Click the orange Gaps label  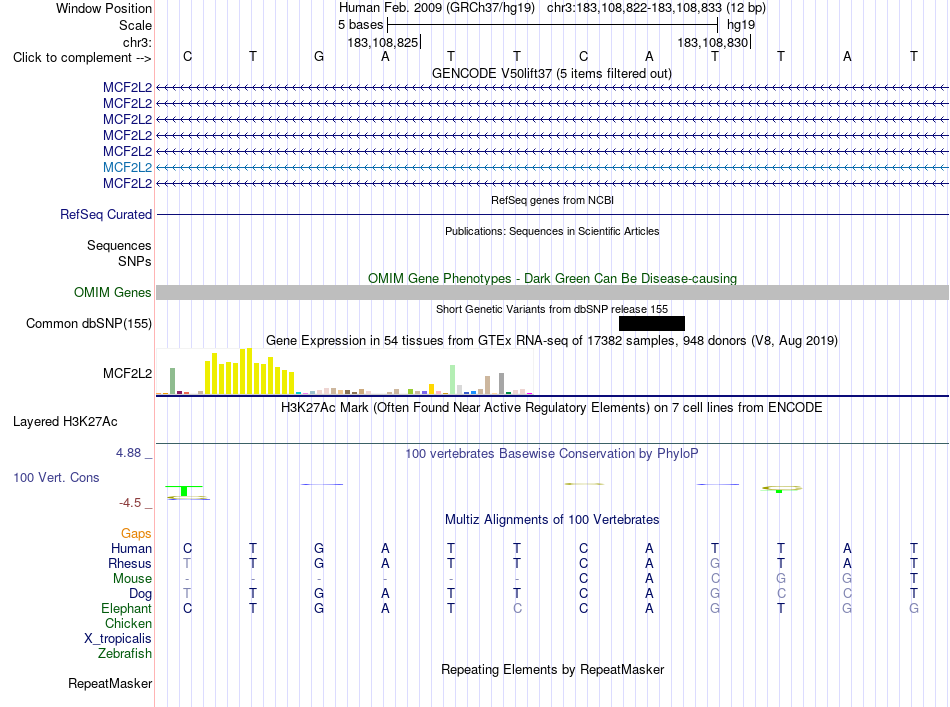(x=136, y=533)
